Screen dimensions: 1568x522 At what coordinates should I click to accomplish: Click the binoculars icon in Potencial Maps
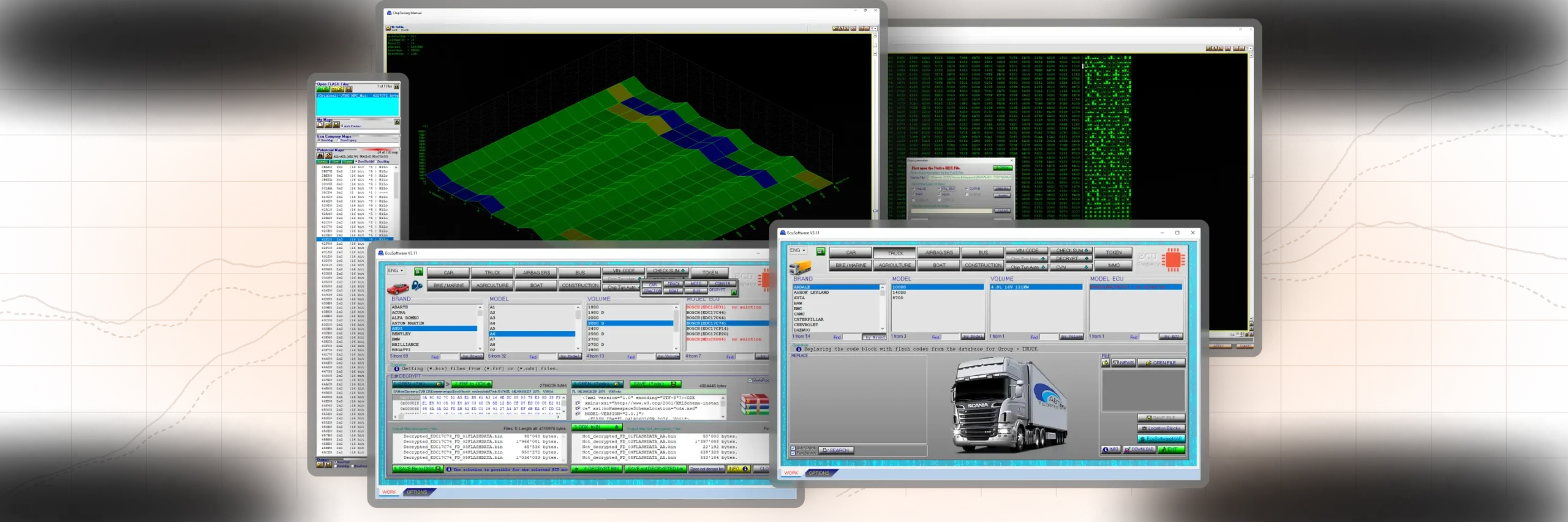pyautogui.click(x=320, y=156)
